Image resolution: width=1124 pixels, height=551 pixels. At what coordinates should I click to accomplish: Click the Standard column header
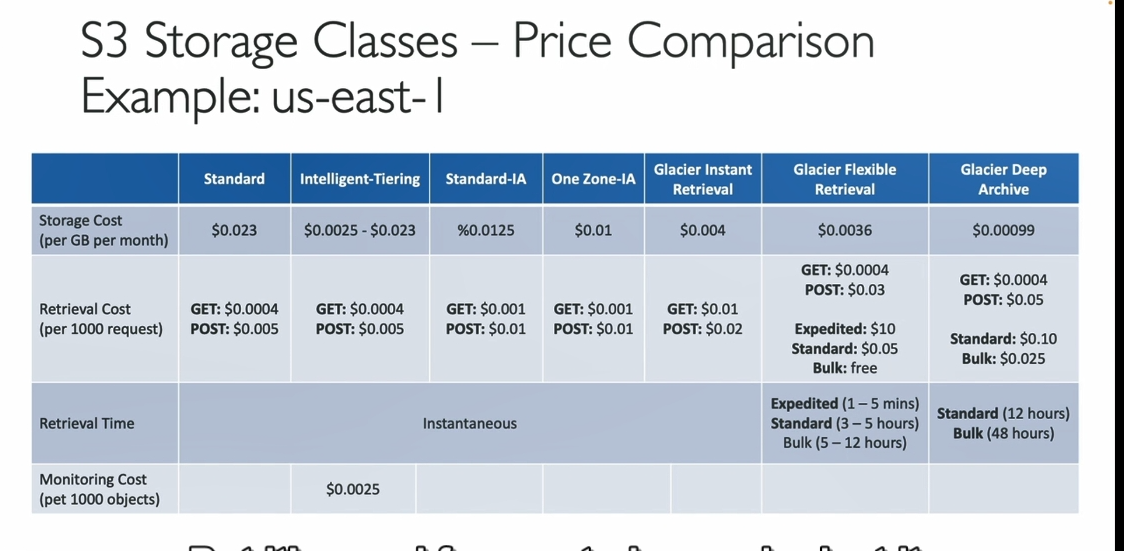point(234,178)
